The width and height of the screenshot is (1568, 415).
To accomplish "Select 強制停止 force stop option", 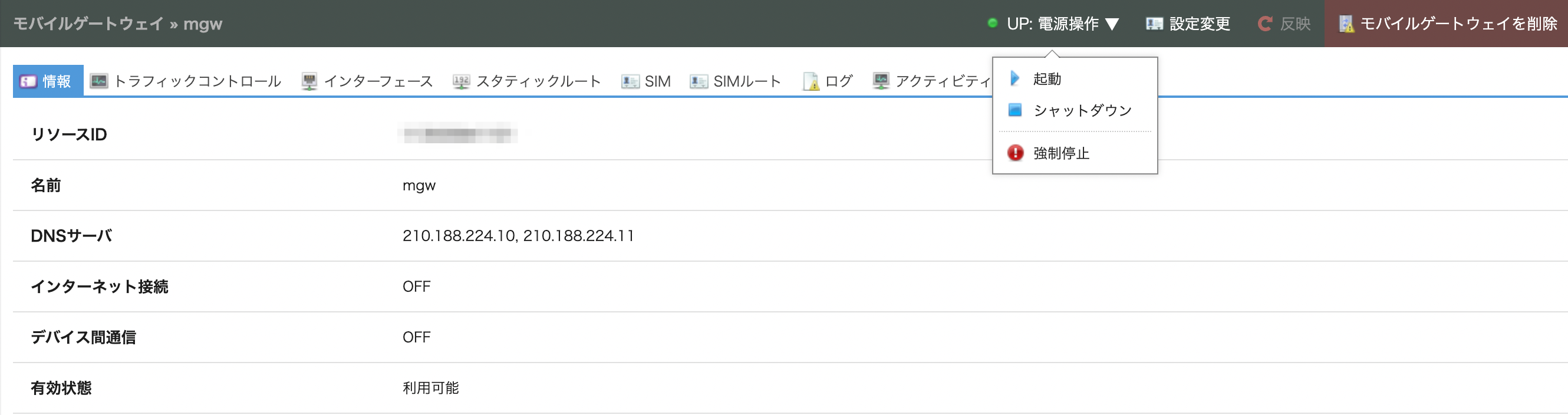I will 1061,153.
